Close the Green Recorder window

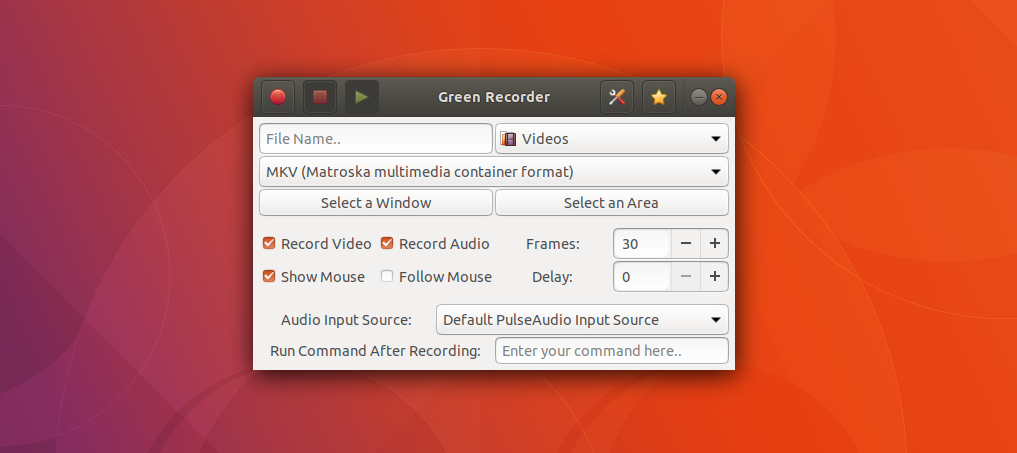(x=719, y=97)
